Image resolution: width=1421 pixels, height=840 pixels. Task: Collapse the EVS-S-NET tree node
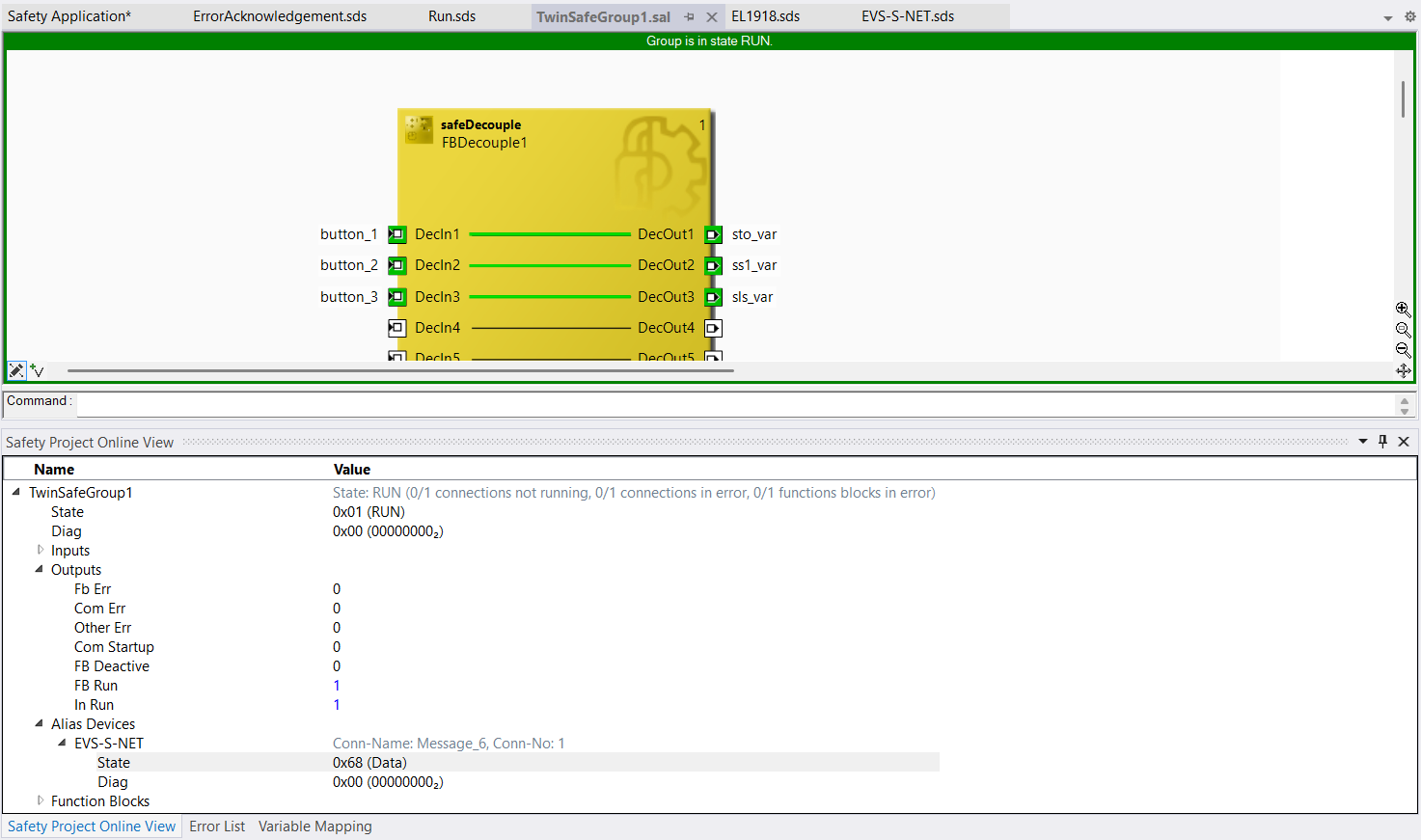pos(63,743)
